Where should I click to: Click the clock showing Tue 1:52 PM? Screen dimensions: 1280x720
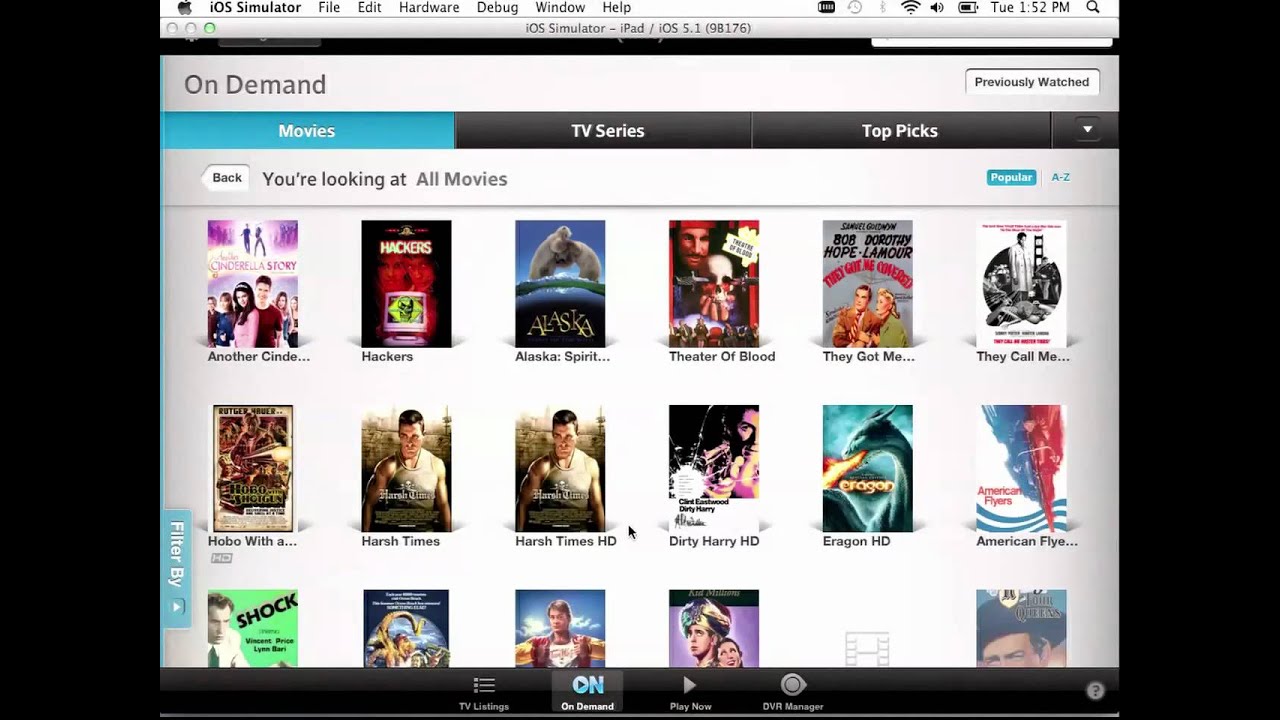point(1030,8)
